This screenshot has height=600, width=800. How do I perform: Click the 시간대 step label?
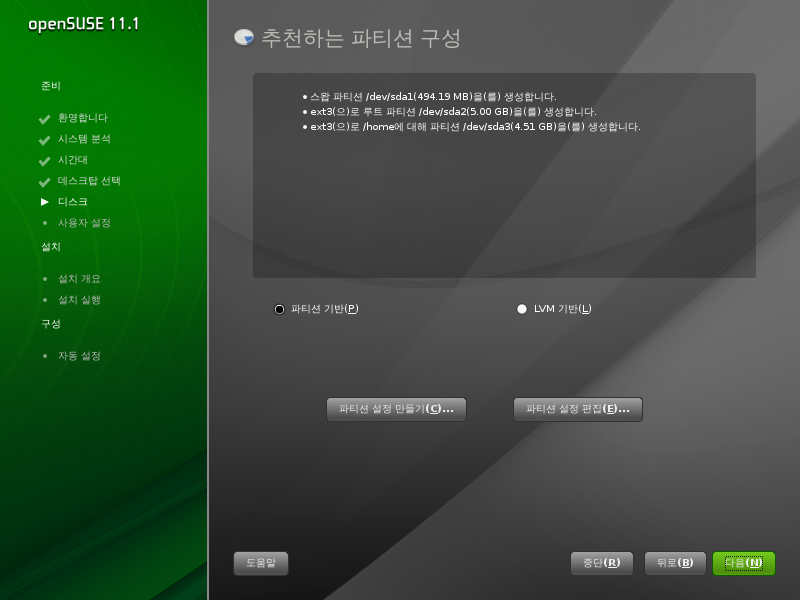point(72,160)
